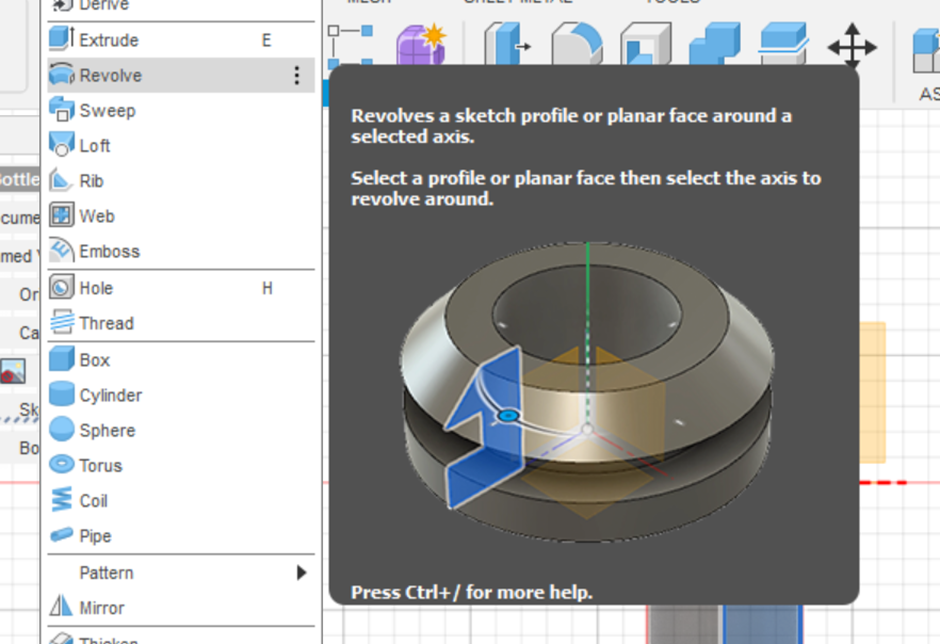
Task: Click the image thumbnail in browser panel
Action: [x=13, y=371]
